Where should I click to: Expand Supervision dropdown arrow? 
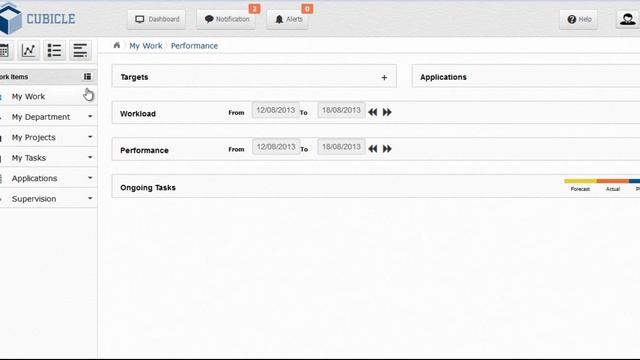(x=90, y=198)
